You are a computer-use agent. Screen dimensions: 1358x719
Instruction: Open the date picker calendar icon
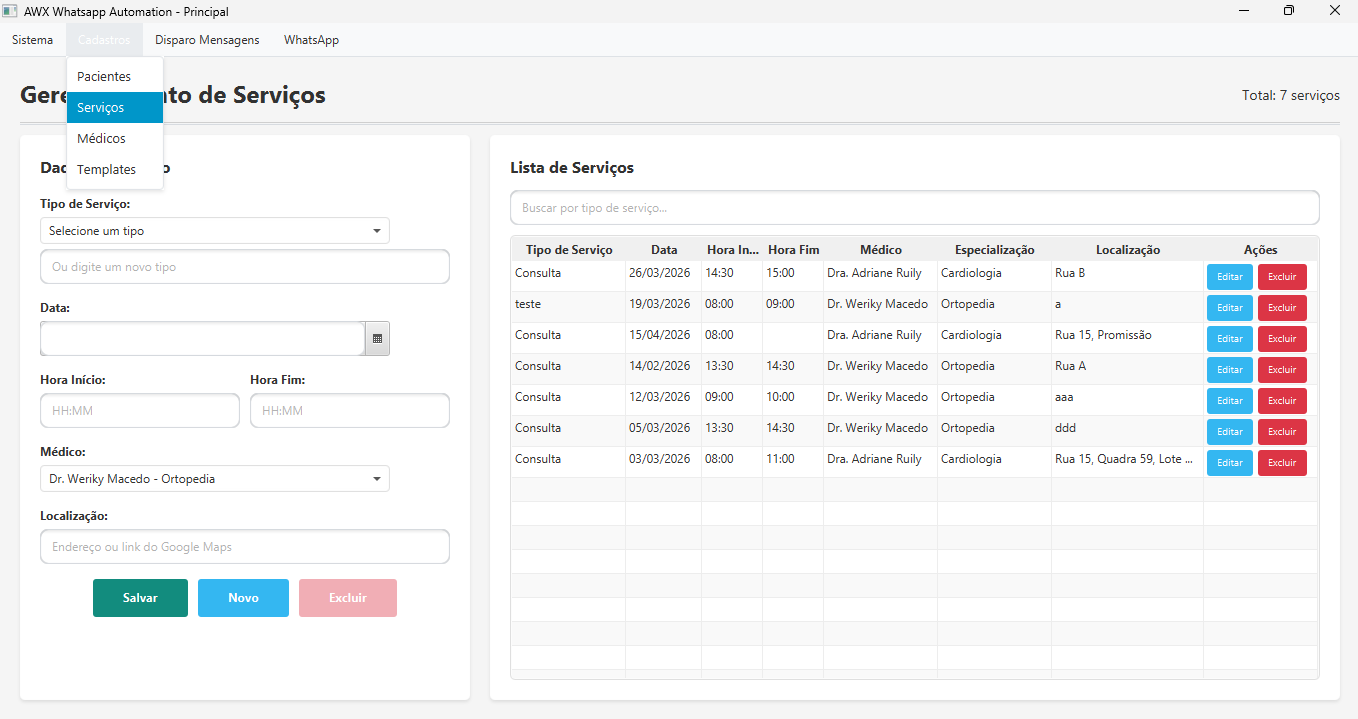pyautogui.click(x=377, y=339)
